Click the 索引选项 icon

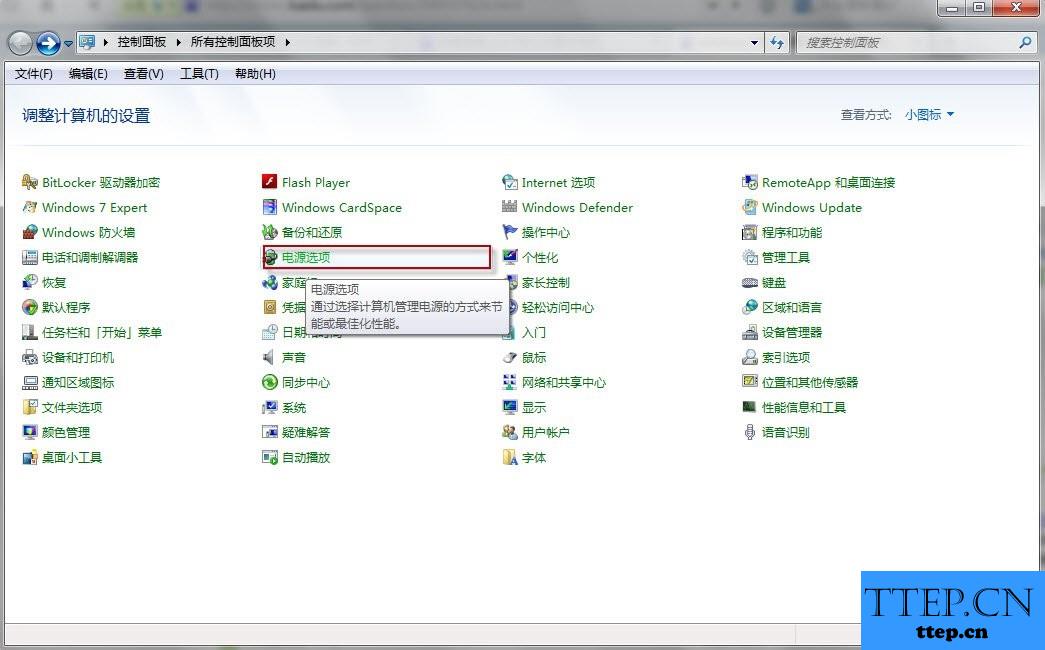pos(750,357)
